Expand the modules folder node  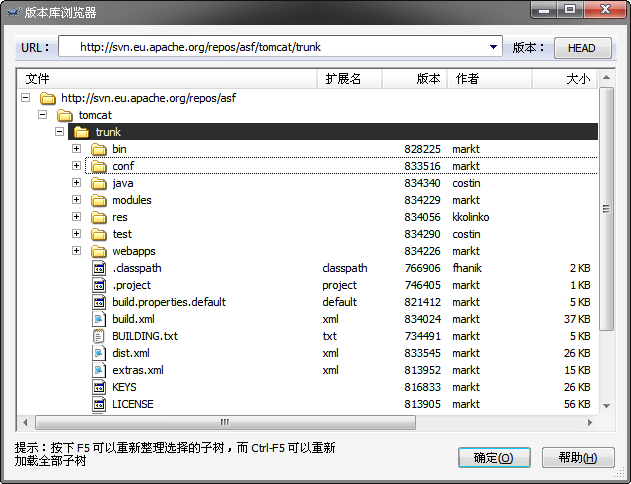coord(76,200)
